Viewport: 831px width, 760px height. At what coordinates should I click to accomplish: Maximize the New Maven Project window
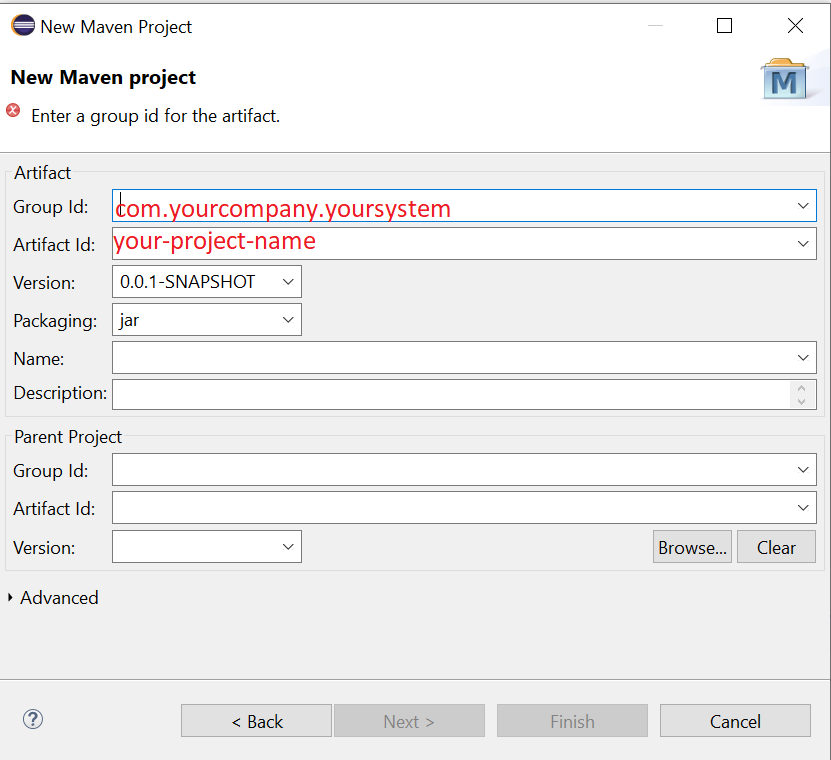tap(724, 25)
